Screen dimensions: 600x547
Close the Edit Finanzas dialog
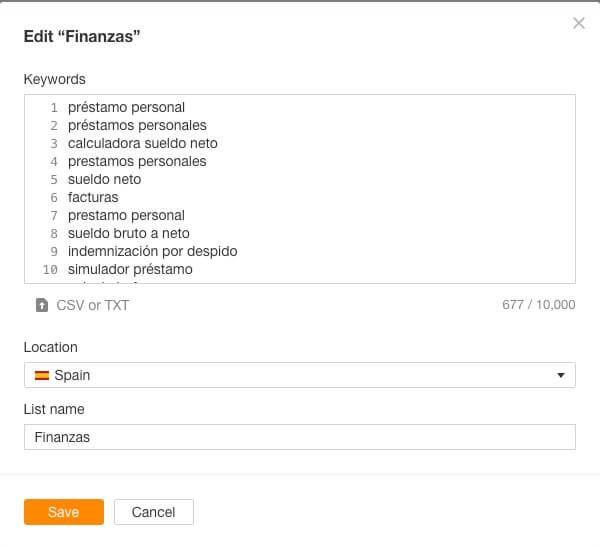(578, 23)
